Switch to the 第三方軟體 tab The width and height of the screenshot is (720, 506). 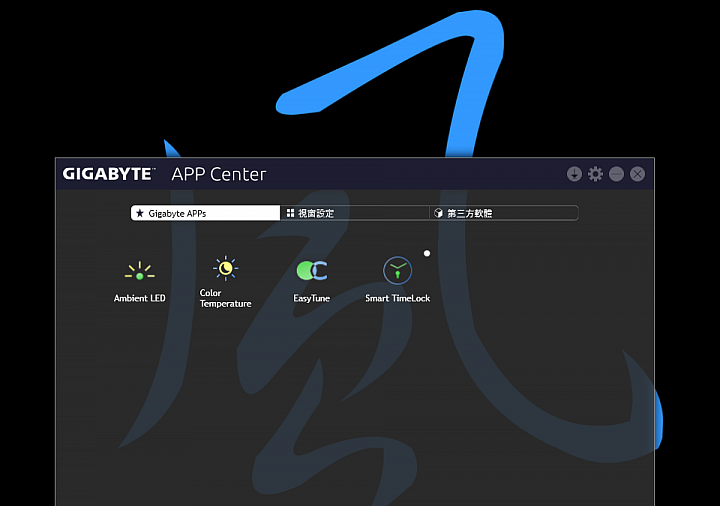(504, 213)
